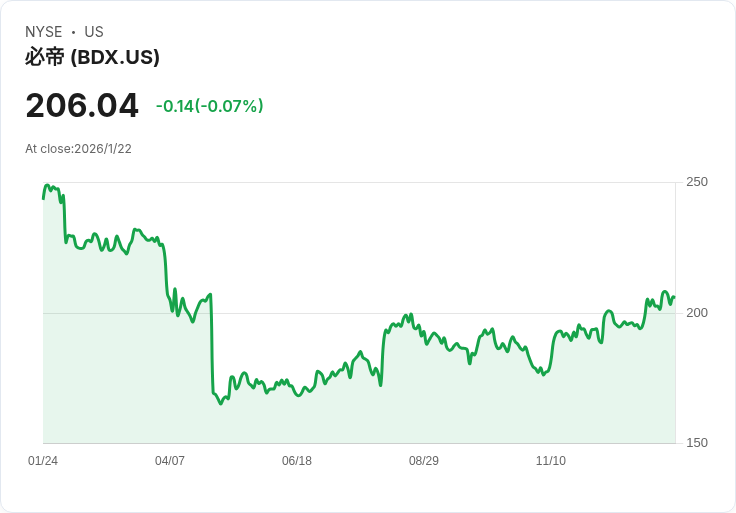Select the 11/10 date on x-axis
The height and width of the screenshot is (513, 736).
click(x=551, y=461)
